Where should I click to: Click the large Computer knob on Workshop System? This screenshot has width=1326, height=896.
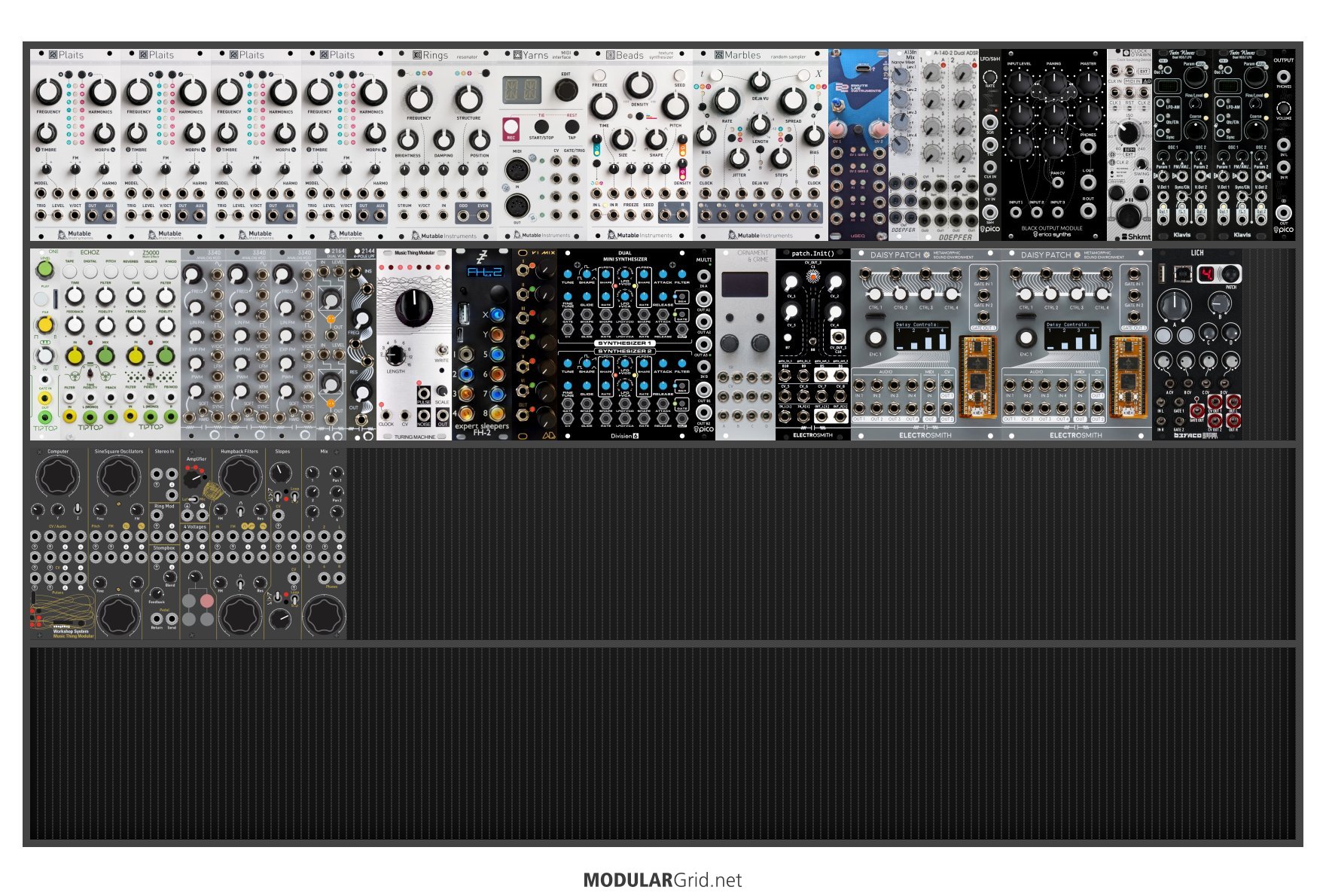58,477
